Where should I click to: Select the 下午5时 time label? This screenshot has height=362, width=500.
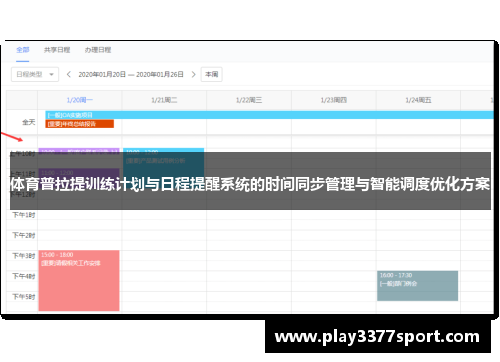pos(24,297)
